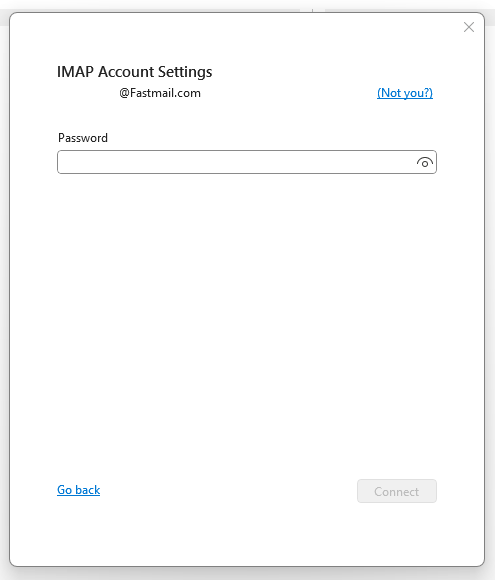Screen dimensions: 495x580
Task: Dismiss the dialog with the X icon
Action: 469,27
